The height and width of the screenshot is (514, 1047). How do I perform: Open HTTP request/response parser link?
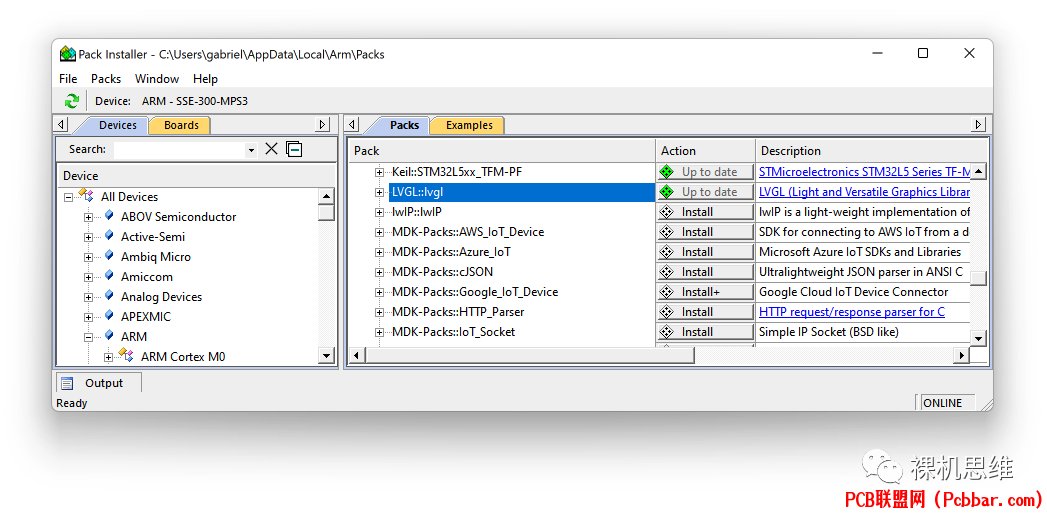click(852, 312)
